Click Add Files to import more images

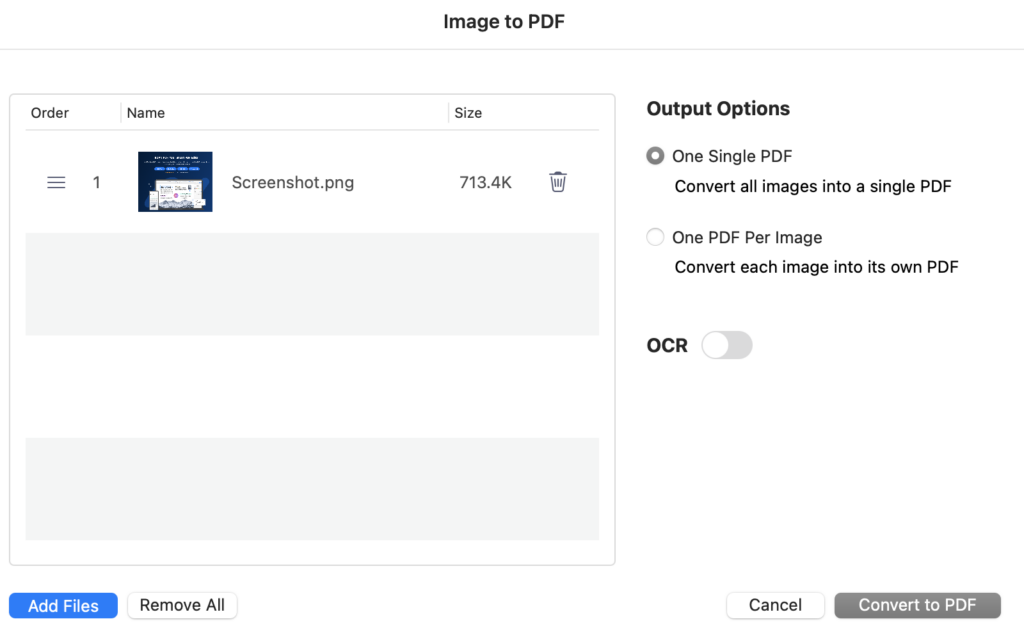click(62, 605)
